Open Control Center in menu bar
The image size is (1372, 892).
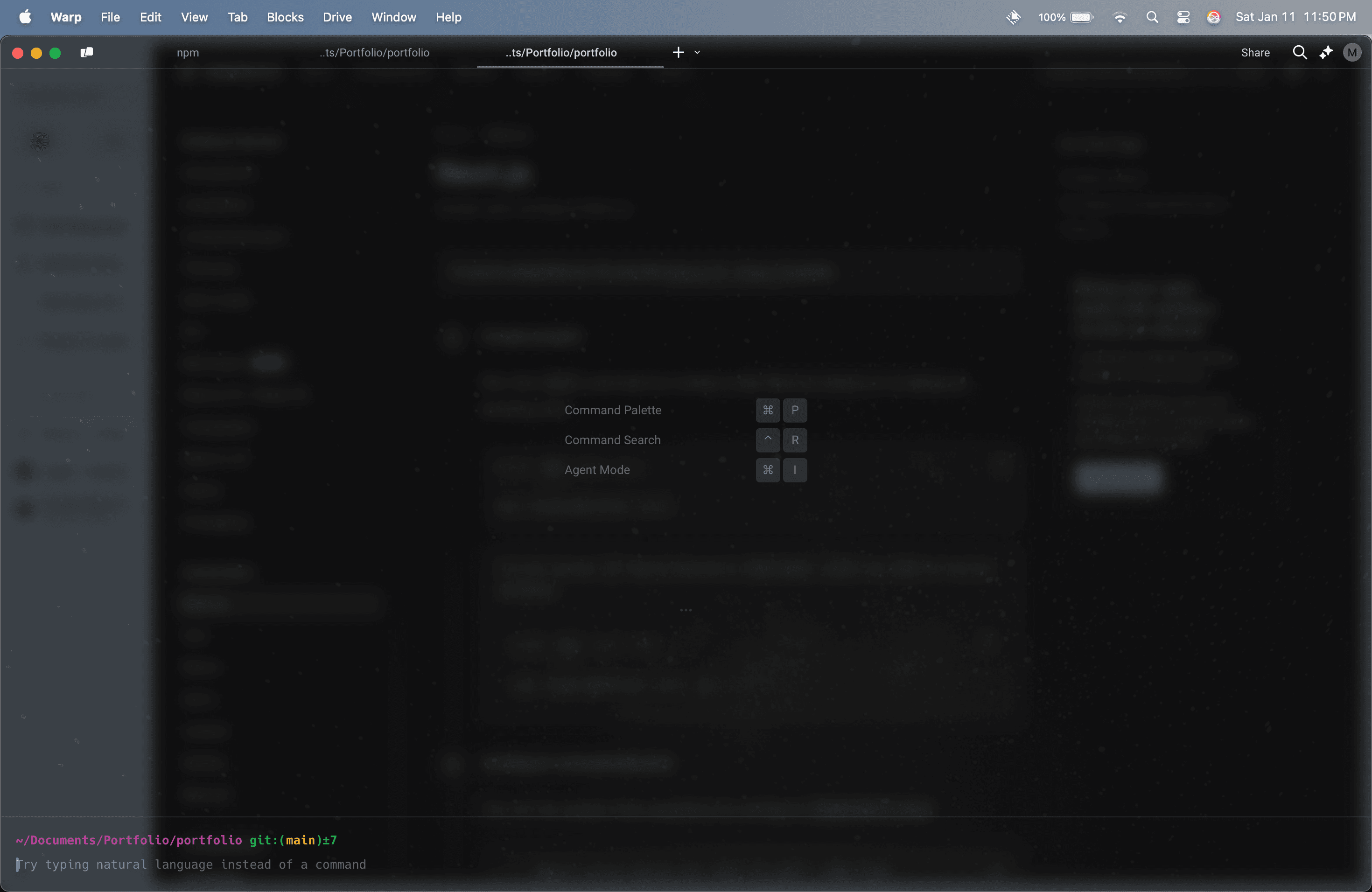click(x=1183, y=17)
